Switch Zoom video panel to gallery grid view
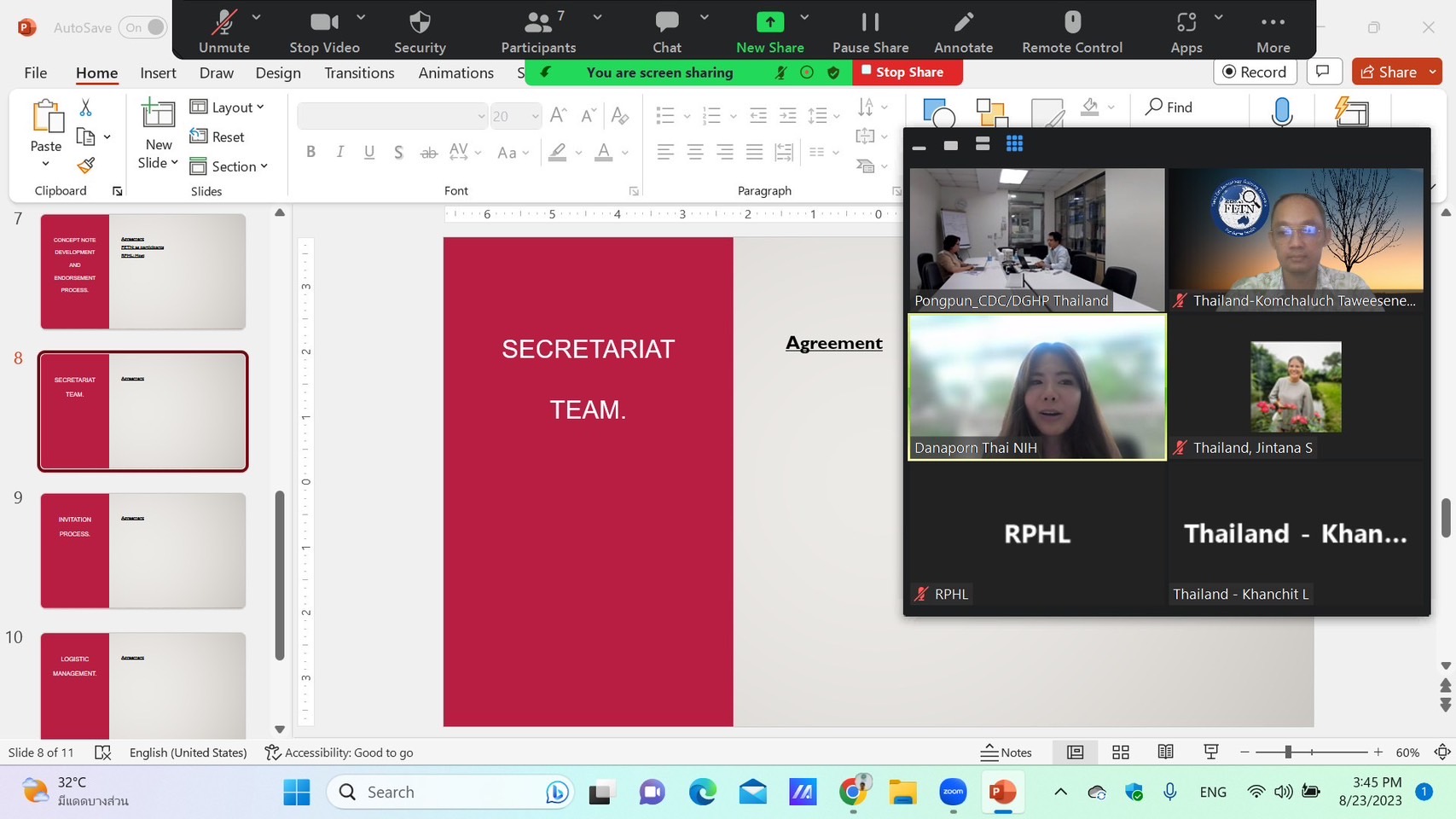This screenshot has width=1456, height=819. pyautogui.click(x=1014, y=144)
